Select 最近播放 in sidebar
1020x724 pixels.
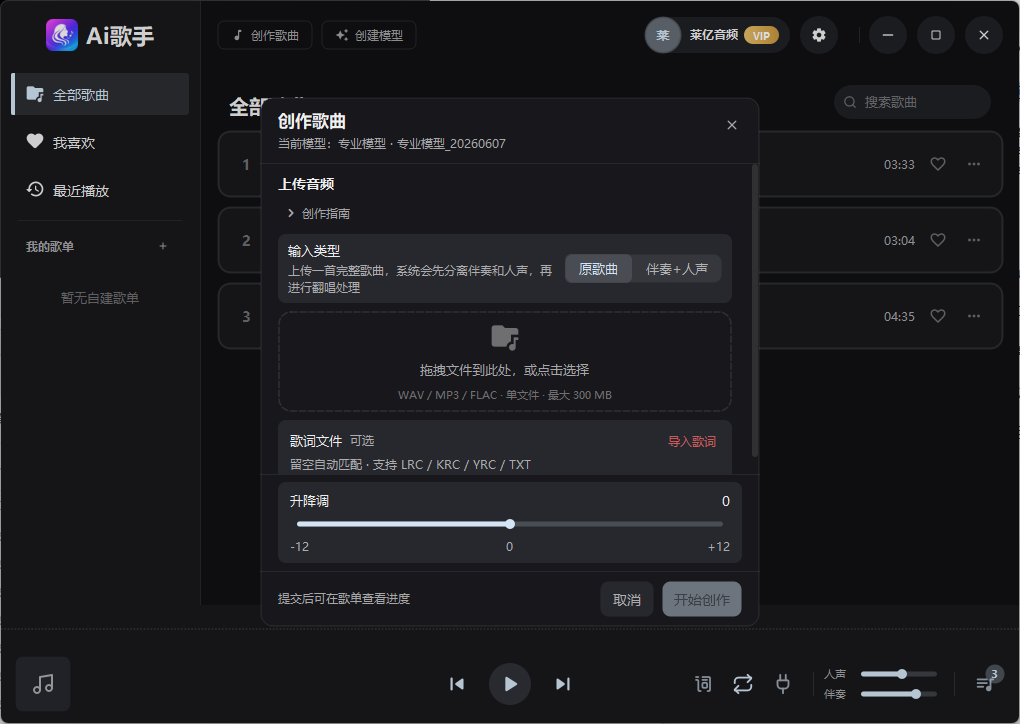[101, 191]
